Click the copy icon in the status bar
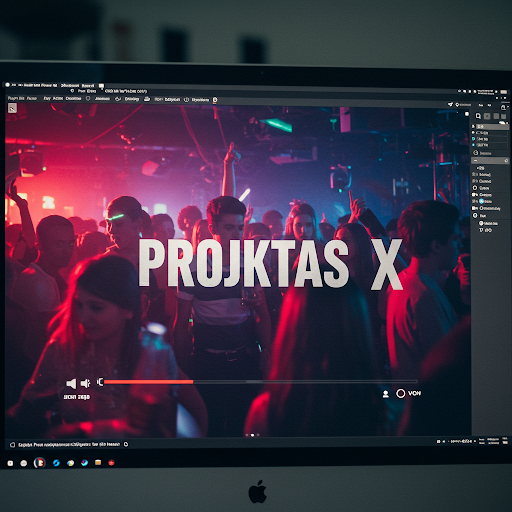This screenshot has width=512, height=512. 126,444
